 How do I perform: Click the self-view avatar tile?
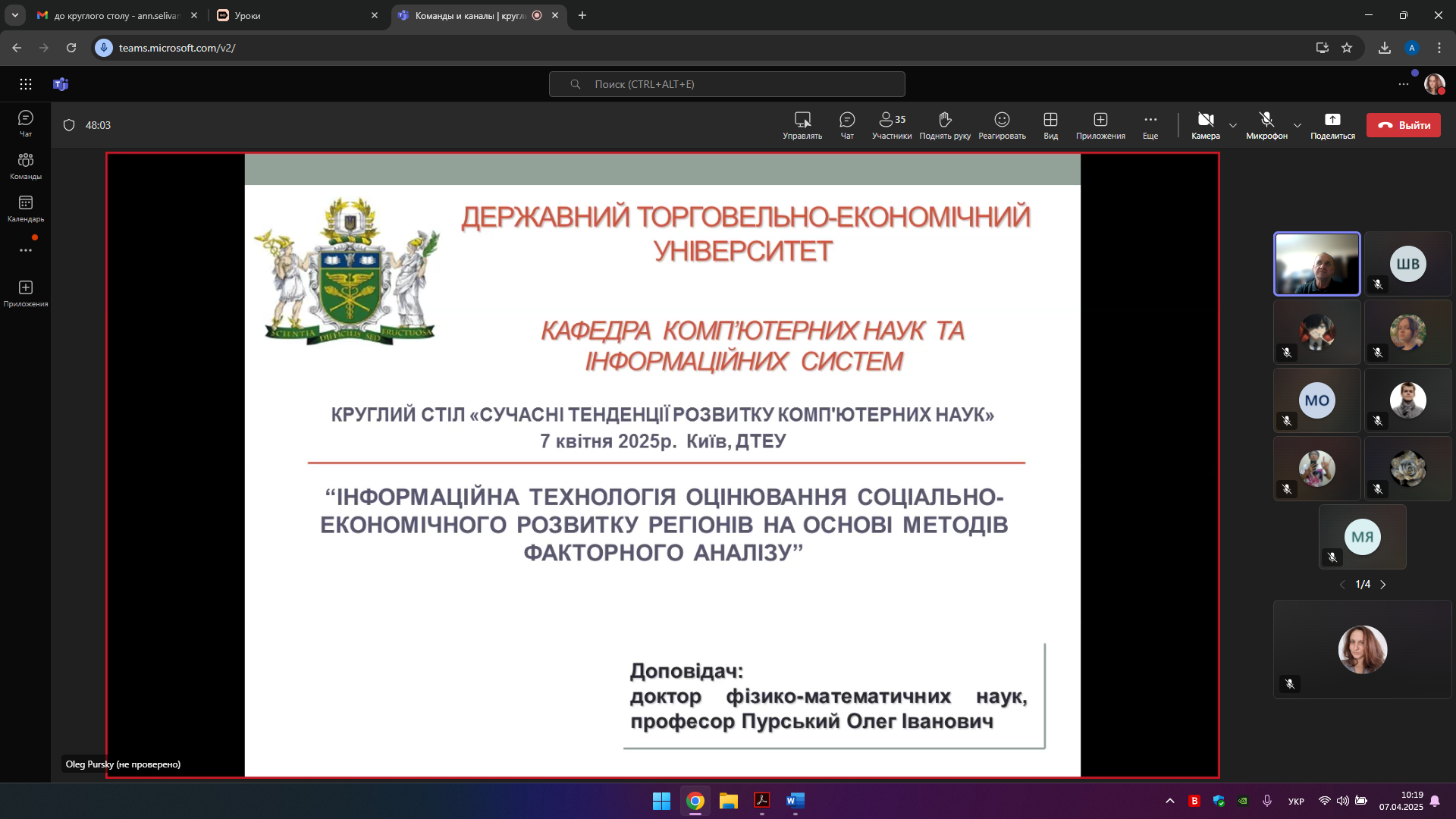point(1363,649)
